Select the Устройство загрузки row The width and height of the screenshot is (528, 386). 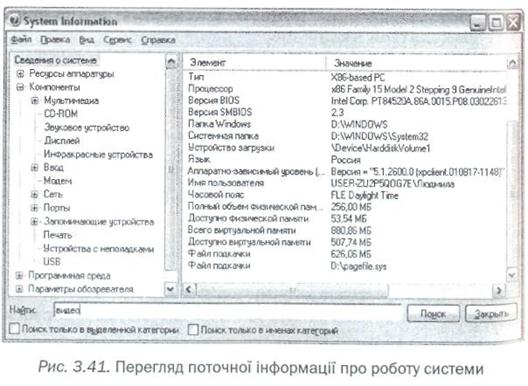click(347, 148)
